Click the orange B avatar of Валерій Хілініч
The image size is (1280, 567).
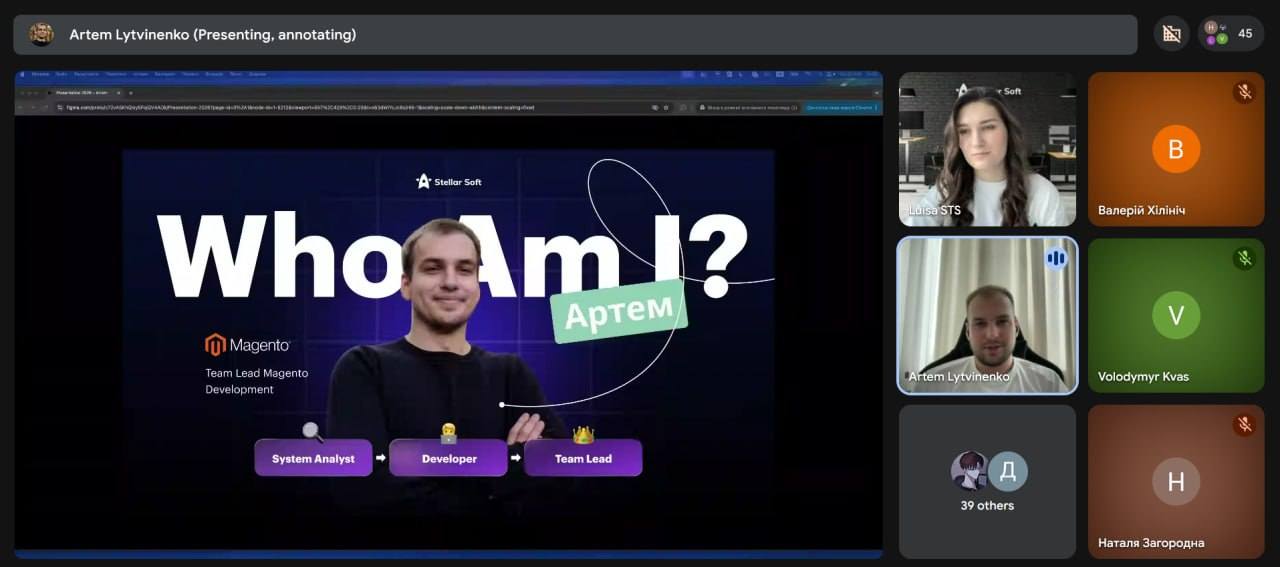point(1175,150)
